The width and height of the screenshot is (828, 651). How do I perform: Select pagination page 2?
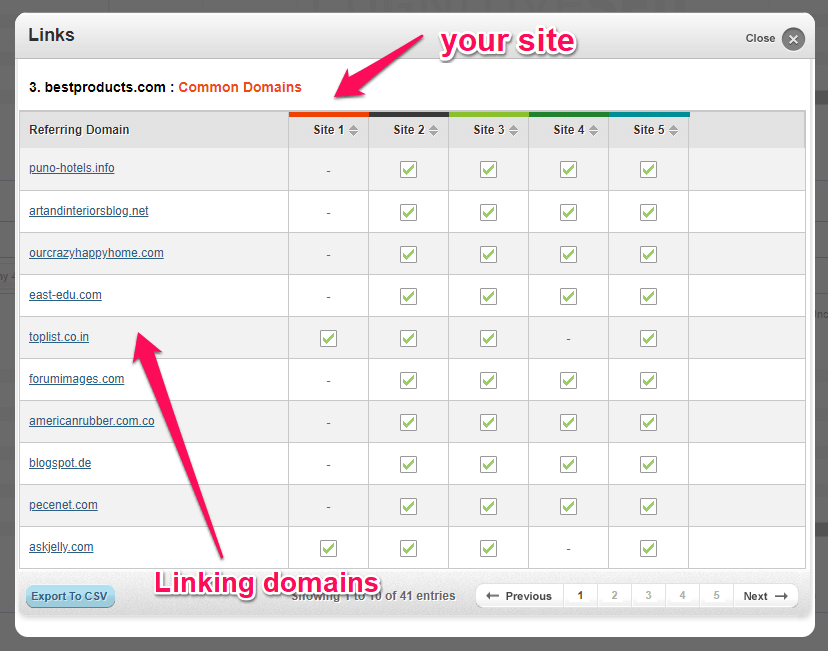(614, 596)
